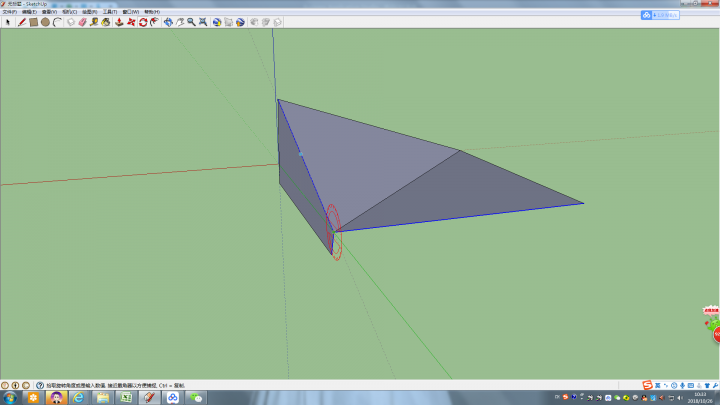
Task: Click the top sloped face of the model
Action: click(x=370, y=160)
